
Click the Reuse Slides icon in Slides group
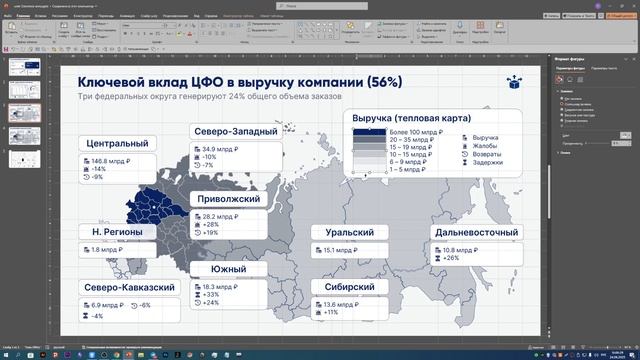point(80,26)
